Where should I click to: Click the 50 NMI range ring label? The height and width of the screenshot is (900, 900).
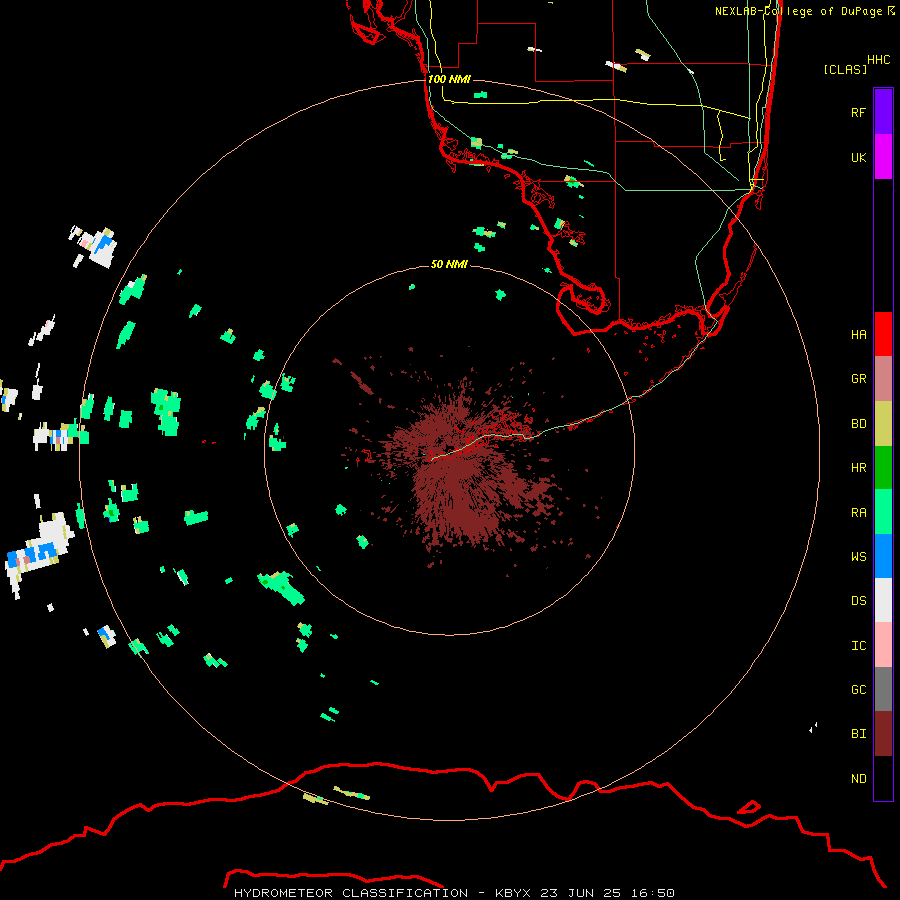click(x=449, y=264)
